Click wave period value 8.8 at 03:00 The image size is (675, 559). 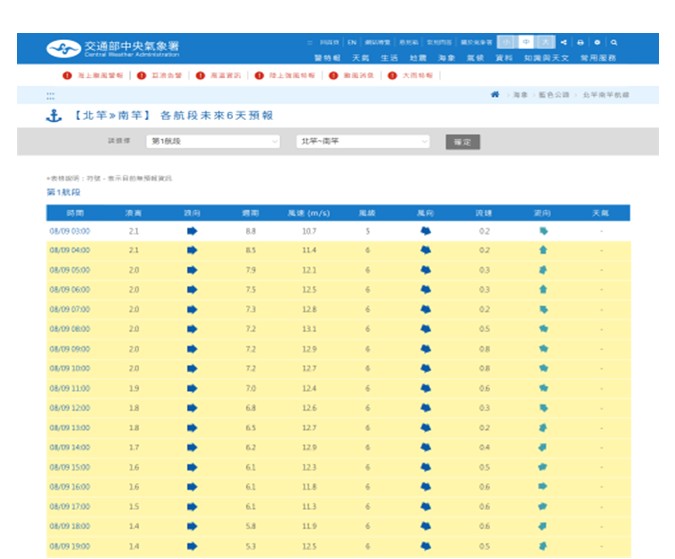click(x=251, y=231)
